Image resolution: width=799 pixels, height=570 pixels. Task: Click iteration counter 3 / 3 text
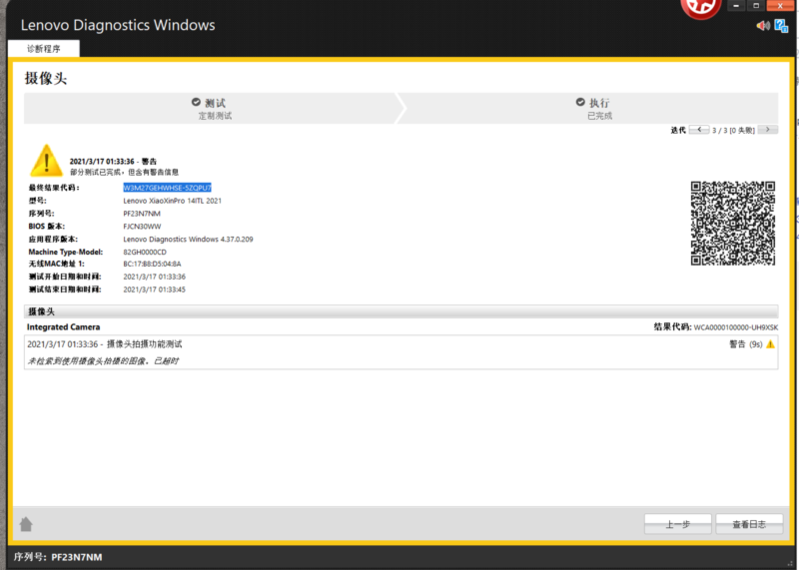pyautogui.click(x=733, y=130)
